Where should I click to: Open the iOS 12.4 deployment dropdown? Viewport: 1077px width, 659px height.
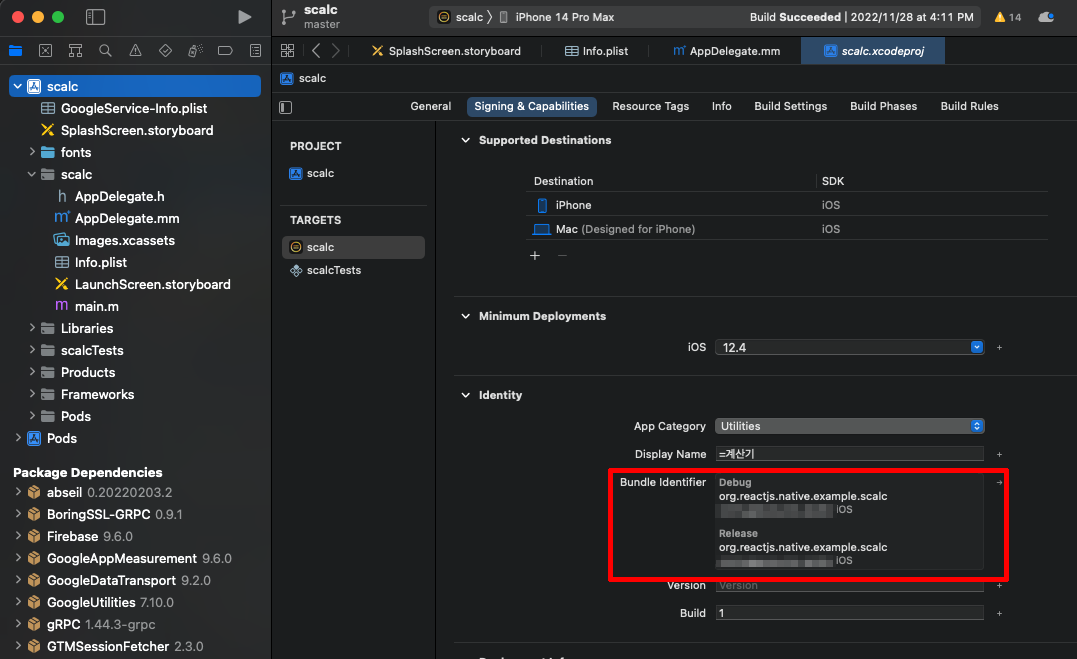tap(850, 348)
